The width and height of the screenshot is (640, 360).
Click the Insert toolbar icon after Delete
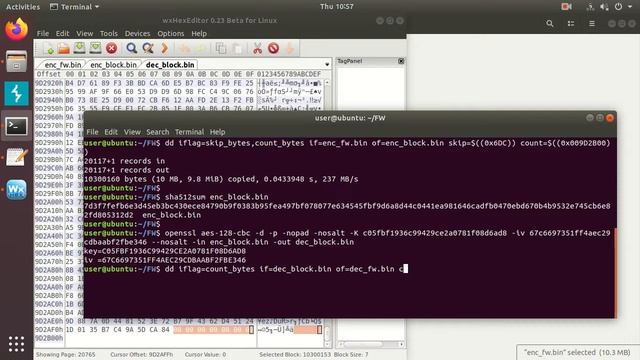coord(290,49)
